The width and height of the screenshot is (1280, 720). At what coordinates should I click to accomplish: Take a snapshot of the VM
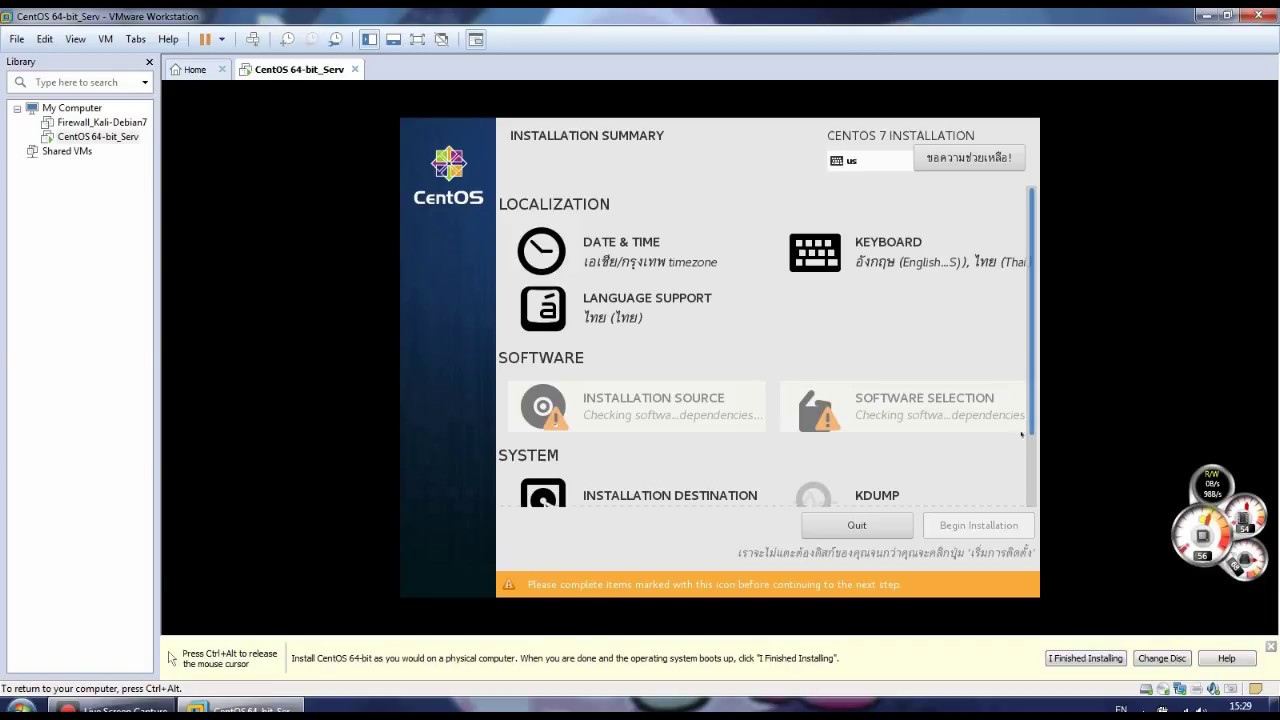click(x=287, y=39)
